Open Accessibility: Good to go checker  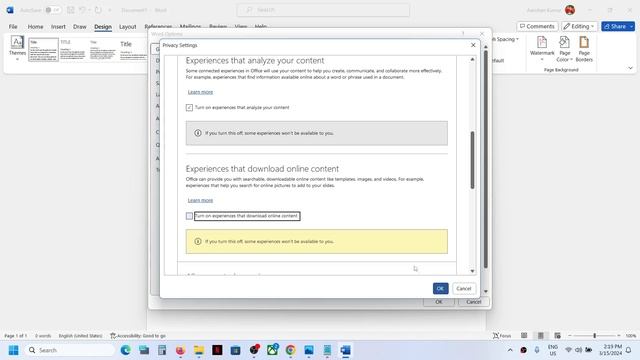(x=138, y=336)
